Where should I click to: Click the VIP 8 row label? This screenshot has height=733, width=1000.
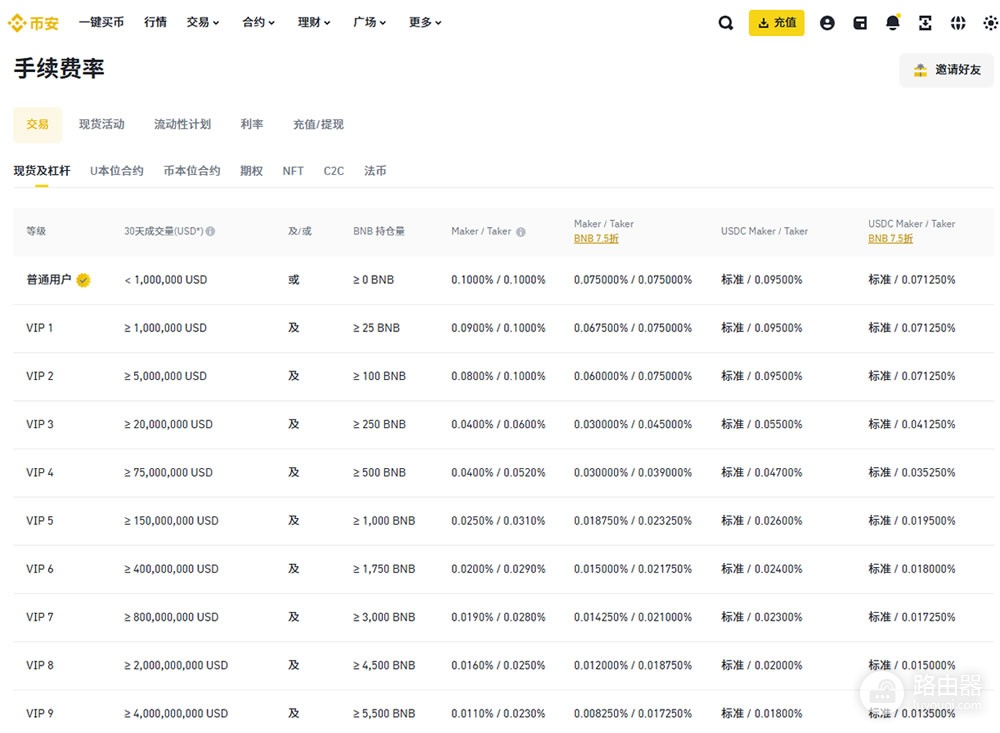pyautogui.click(x=40, y=665)
